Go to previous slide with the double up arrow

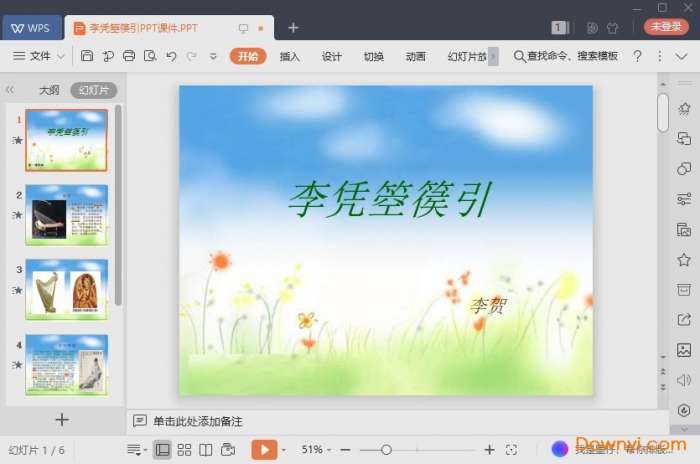(663, 372)
